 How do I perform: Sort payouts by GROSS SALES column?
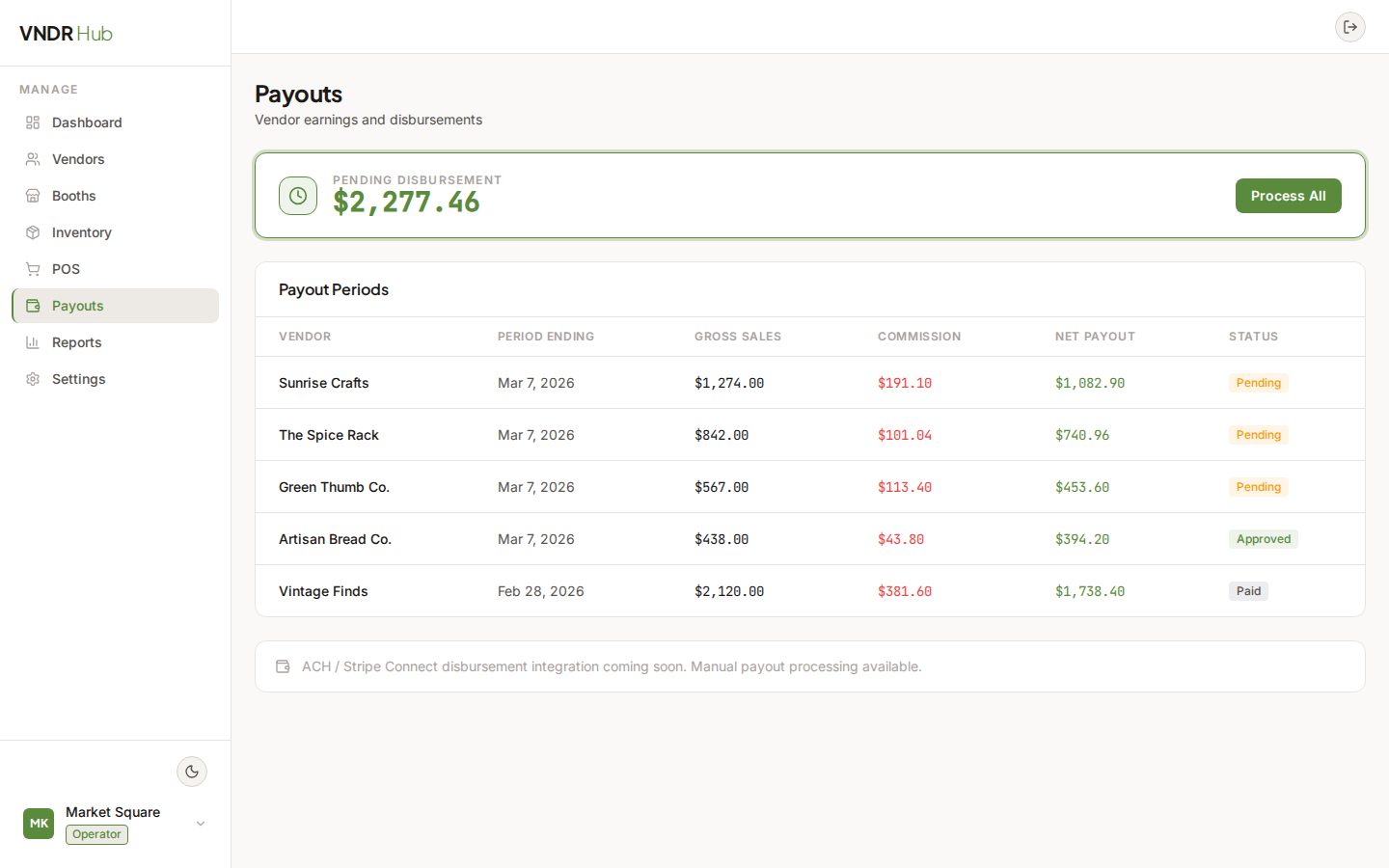738,337
